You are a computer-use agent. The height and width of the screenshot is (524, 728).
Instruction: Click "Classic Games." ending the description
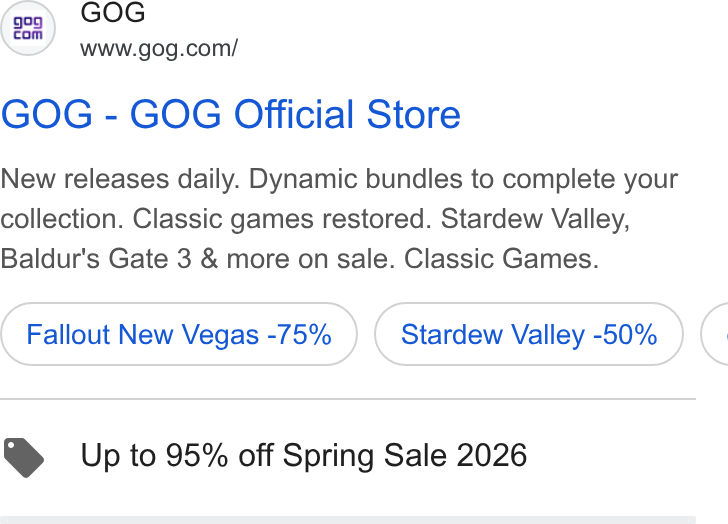click(x=501, y=259)
